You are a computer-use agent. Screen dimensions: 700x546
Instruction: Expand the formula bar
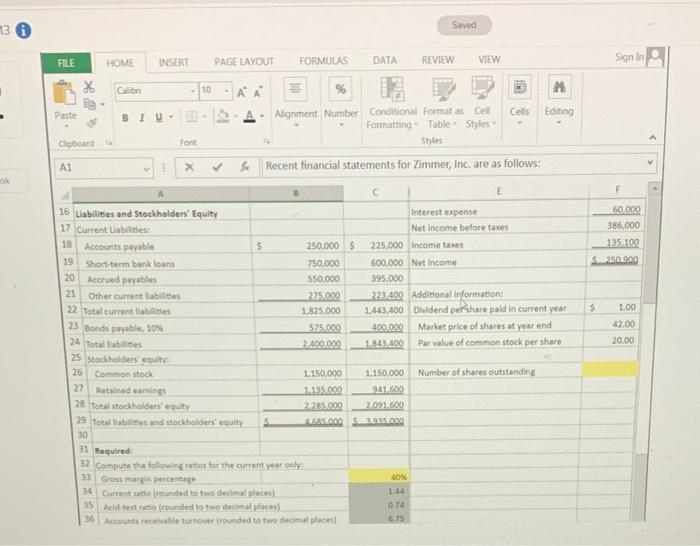coord(650,163)
